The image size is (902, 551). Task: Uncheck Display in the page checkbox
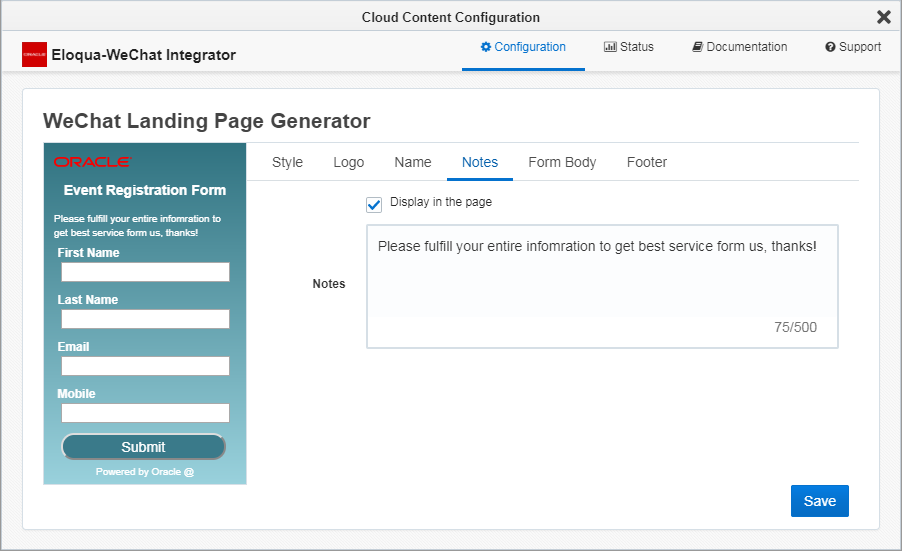374,205
